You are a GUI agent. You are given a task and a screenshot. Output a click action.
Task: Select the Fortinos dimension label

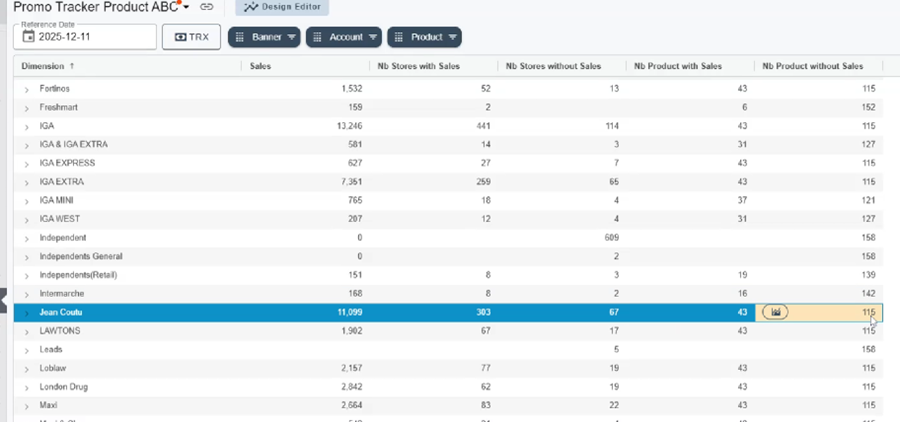pyautogui.click(x=55, y=88)
